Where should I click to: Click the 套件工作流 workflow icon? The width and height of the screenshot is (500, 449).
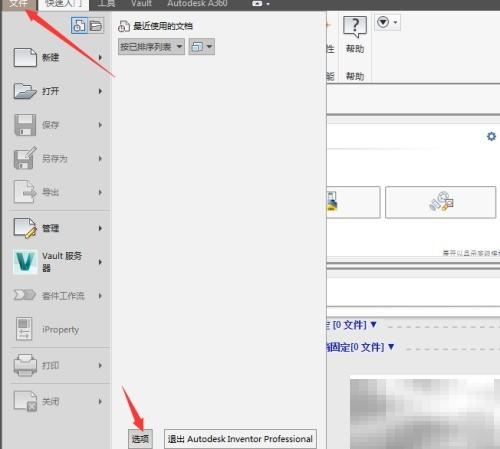pyautogui.click(x=25, y=295)
